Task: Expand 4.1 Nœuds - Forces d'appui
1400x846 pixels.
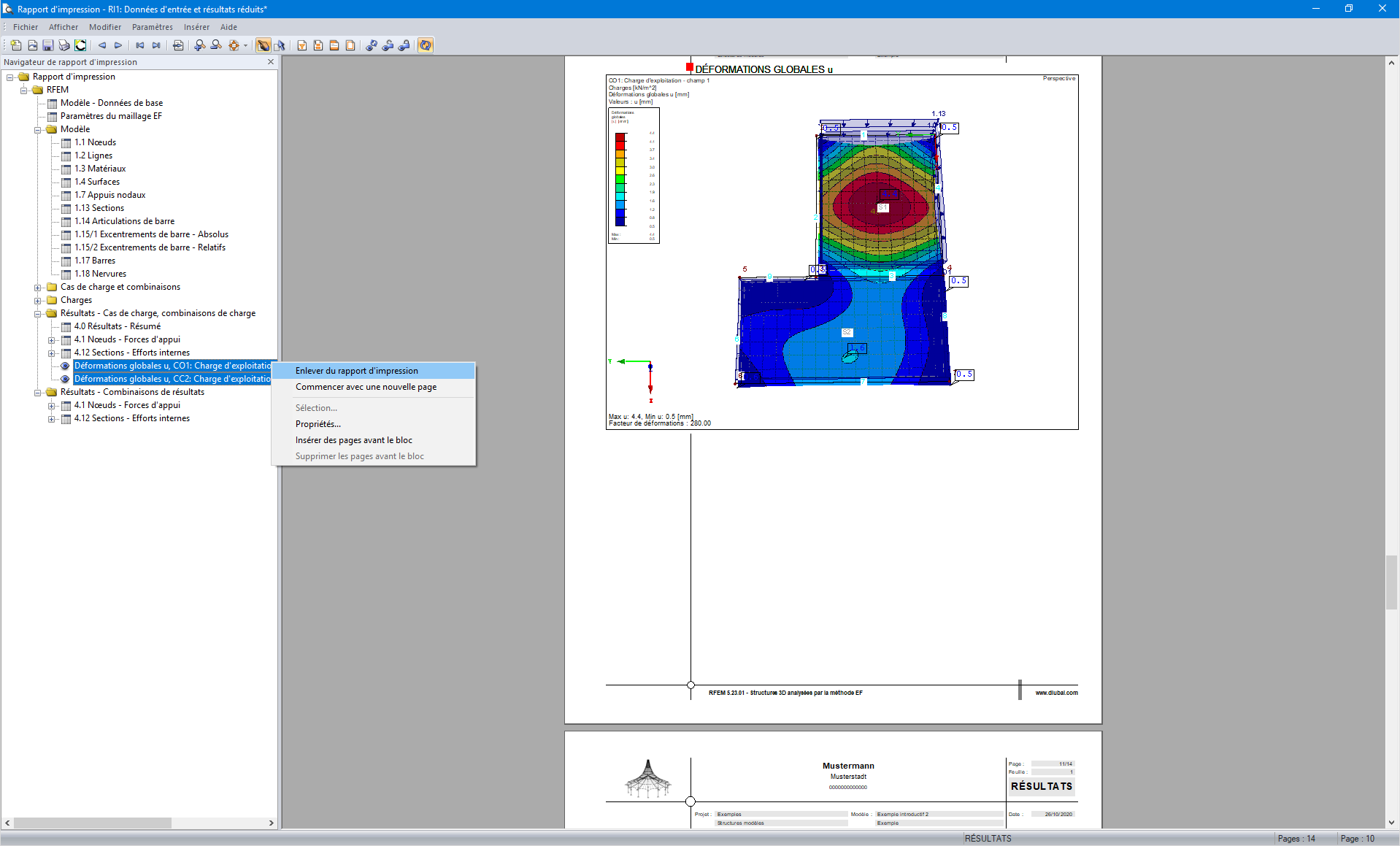Action: pyautogui.click(x=51, y=339)
